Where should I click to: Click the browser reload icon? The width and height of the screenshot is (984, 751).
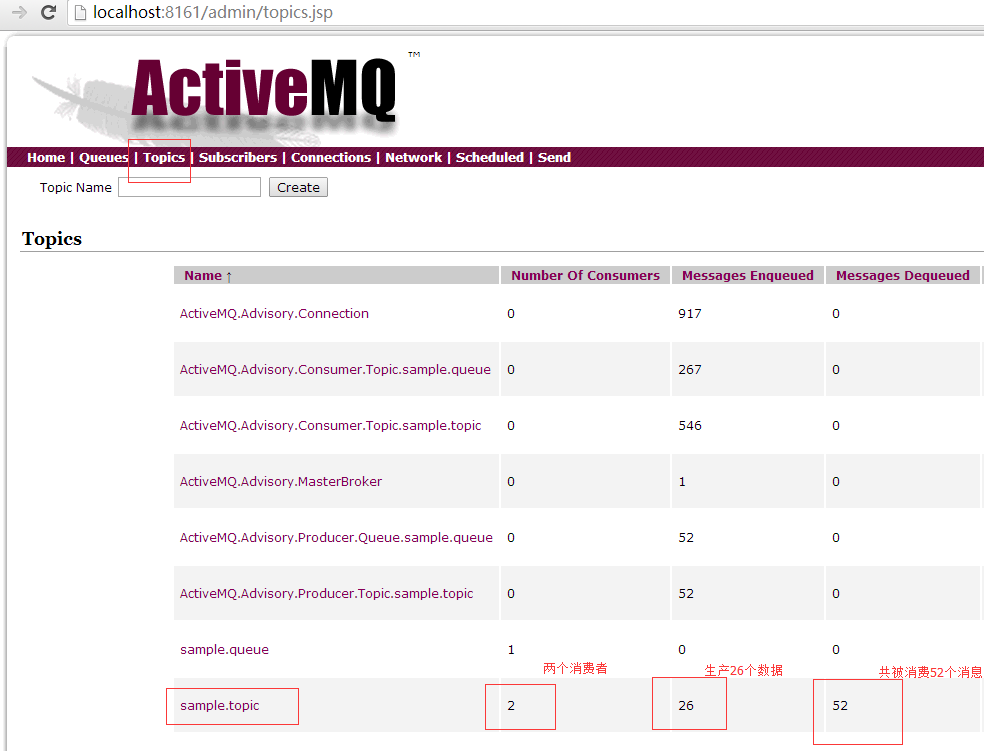[x=48, y=12]
